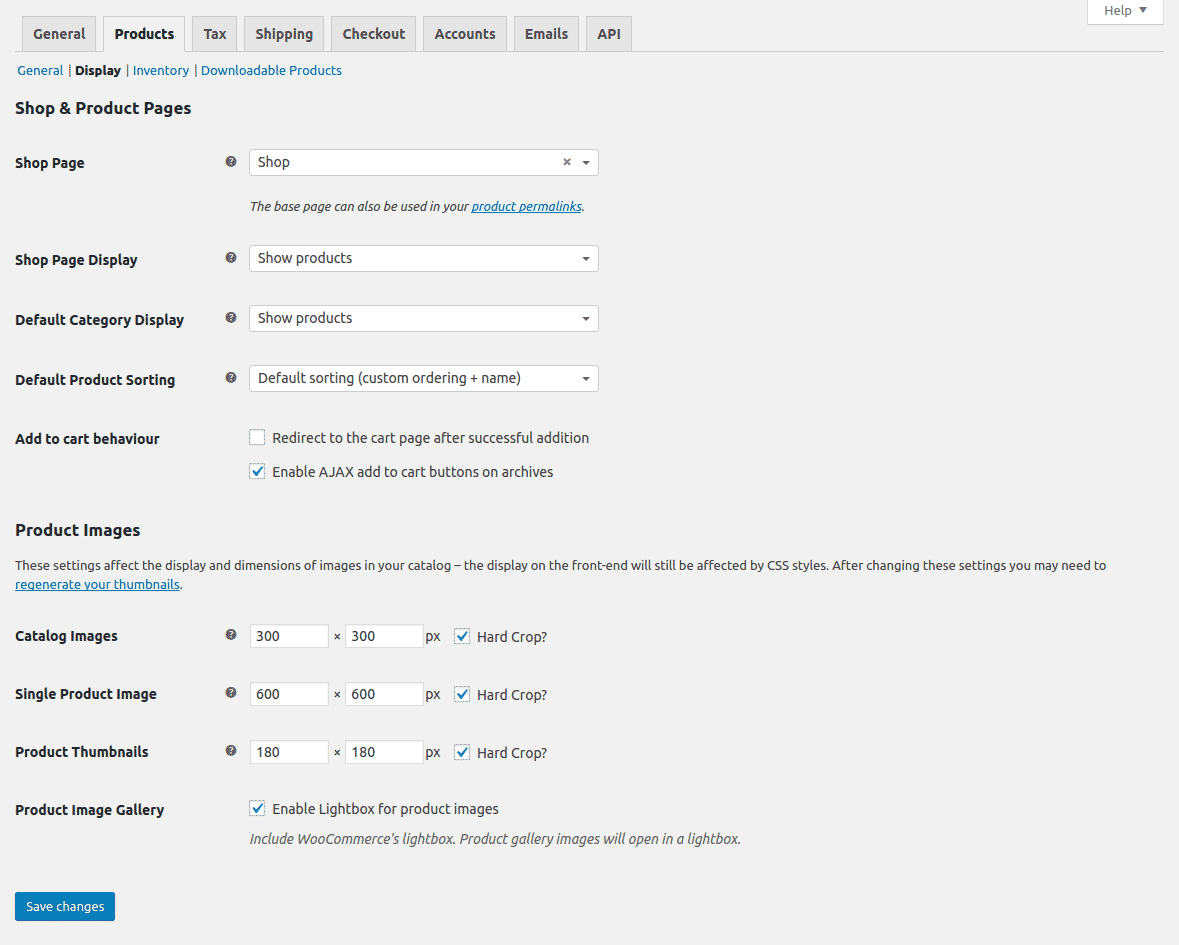Open the product permalinks link

coord(526,206)
